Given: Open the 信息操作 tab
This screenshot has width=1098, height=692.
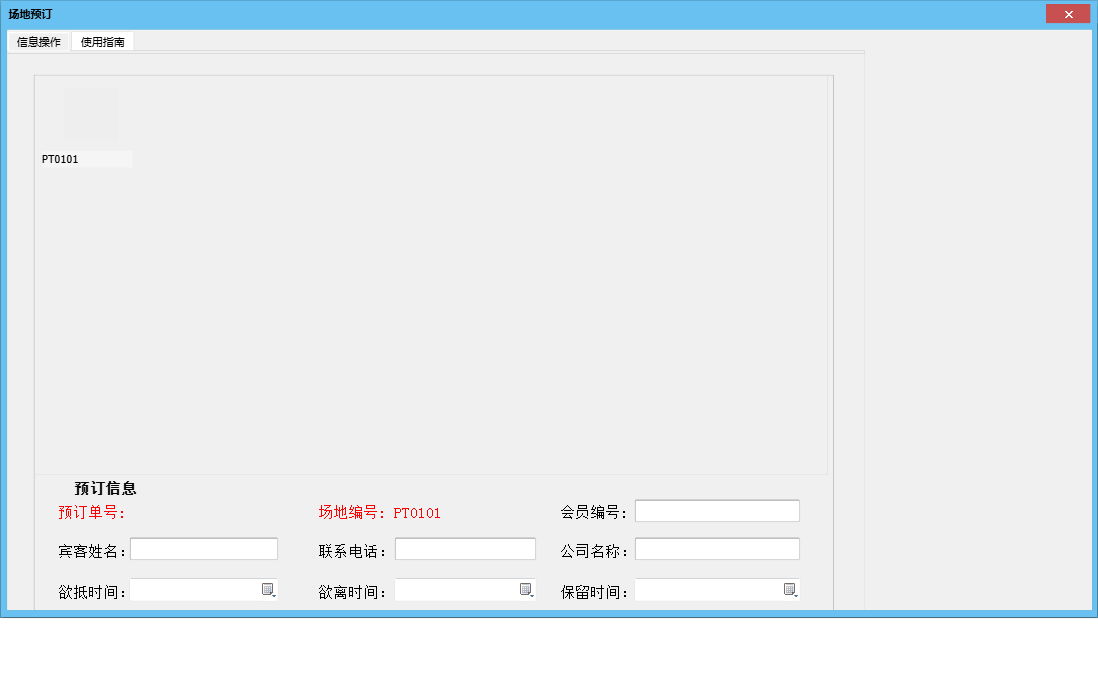Looking at the screenshot, I should tap(39, 42).
